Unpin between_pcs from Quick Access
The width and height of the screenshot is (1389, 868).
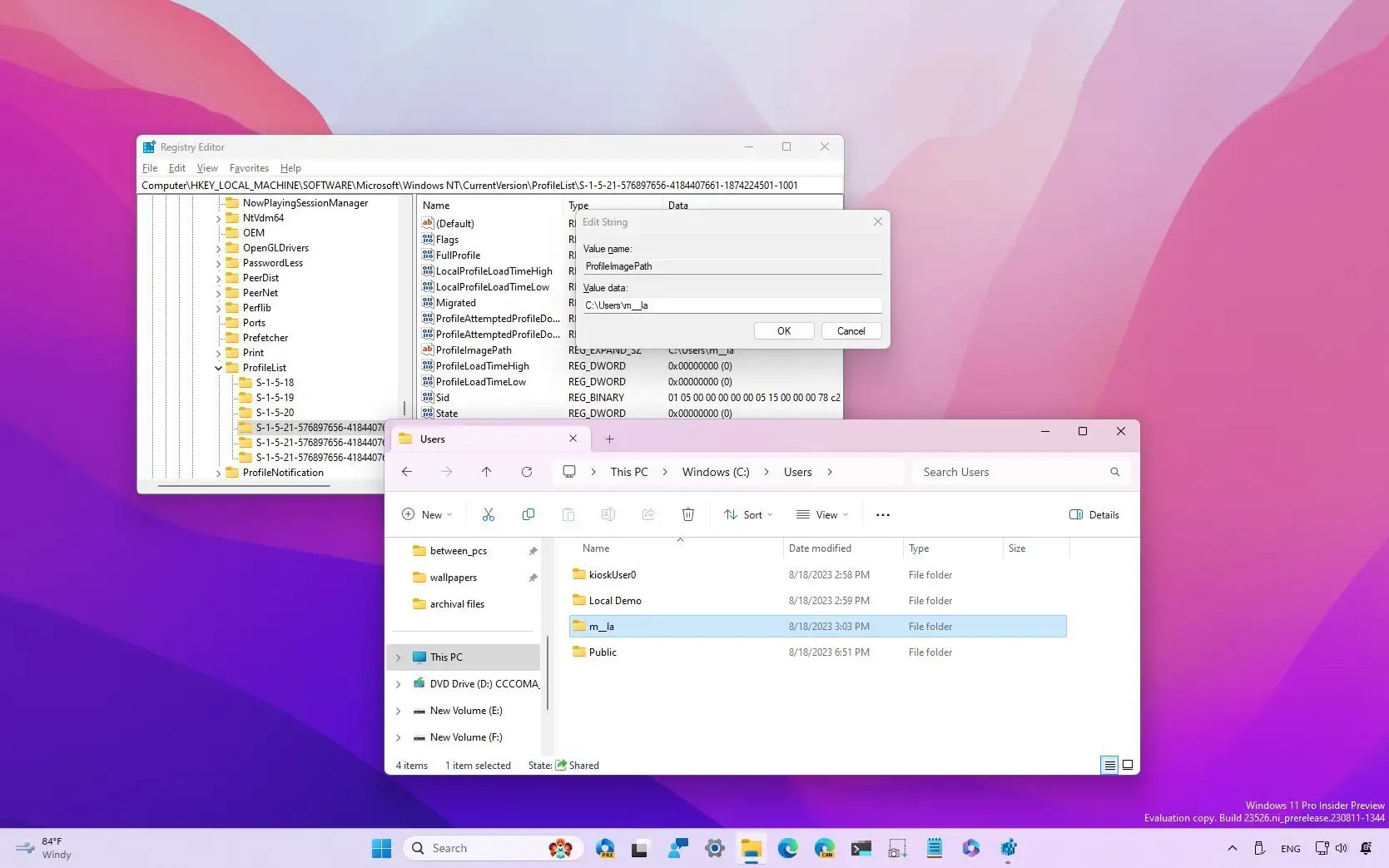coord(533,550)
